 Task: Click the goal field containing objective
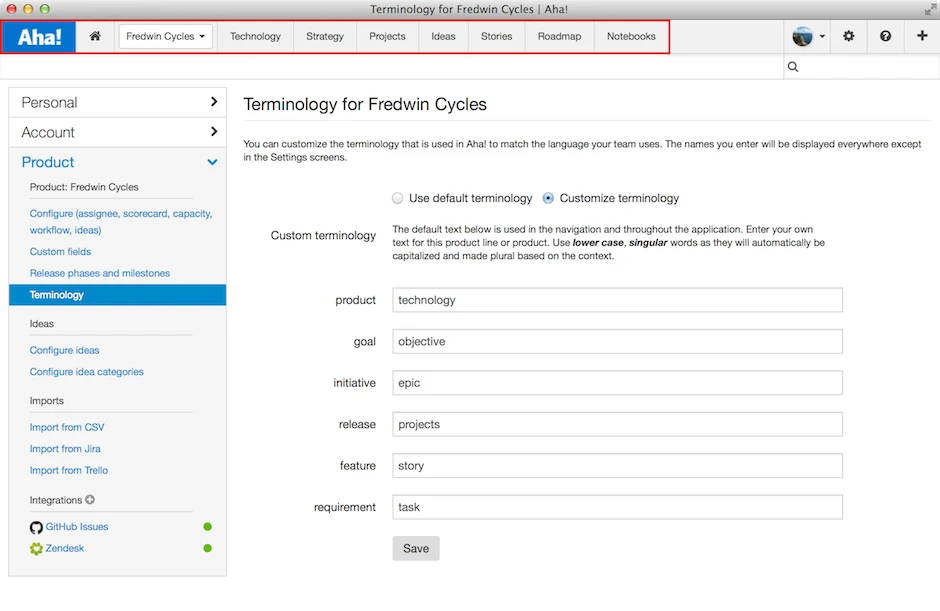coord(617,341)
